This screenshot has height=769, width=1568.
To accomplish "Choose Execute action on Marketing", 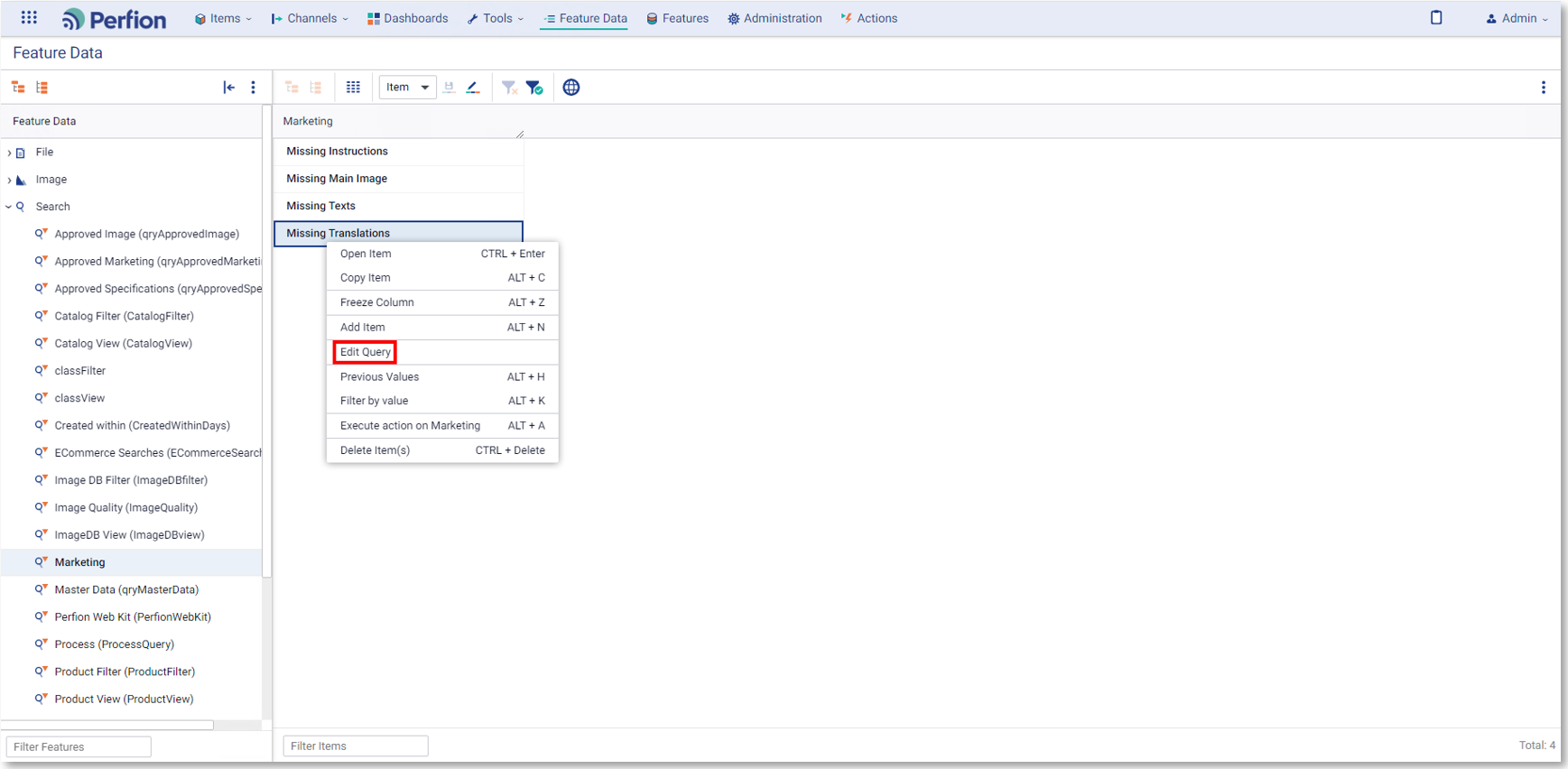I will click(x=442, y=425).
